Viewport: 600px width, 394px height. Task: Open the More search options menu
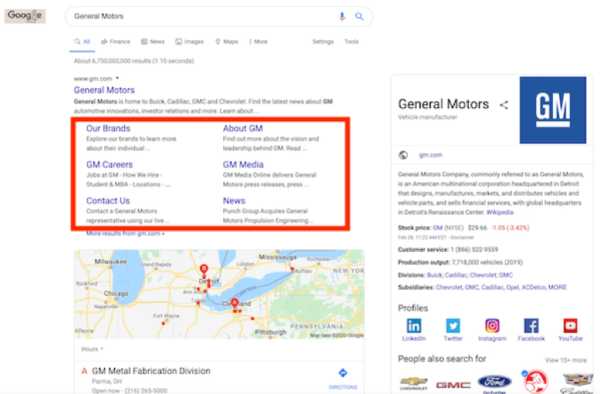click(x=258, y=42)
